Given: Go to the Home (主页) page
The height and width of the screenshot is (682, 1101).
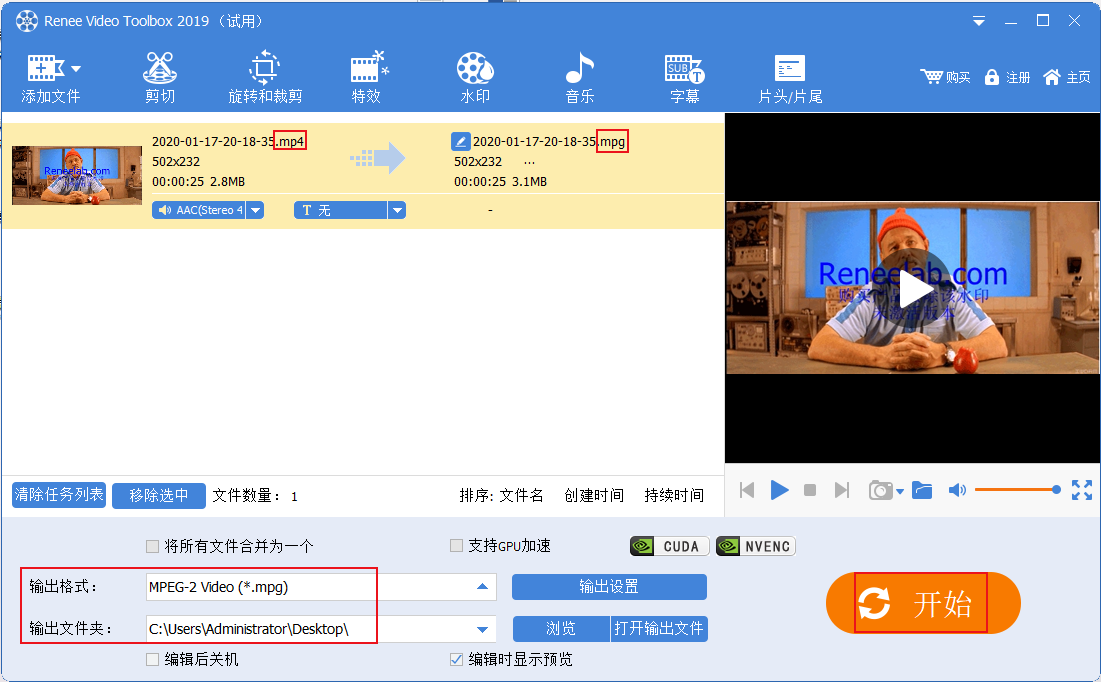Looking at the screenshot, I should [x=1067, y=77].
